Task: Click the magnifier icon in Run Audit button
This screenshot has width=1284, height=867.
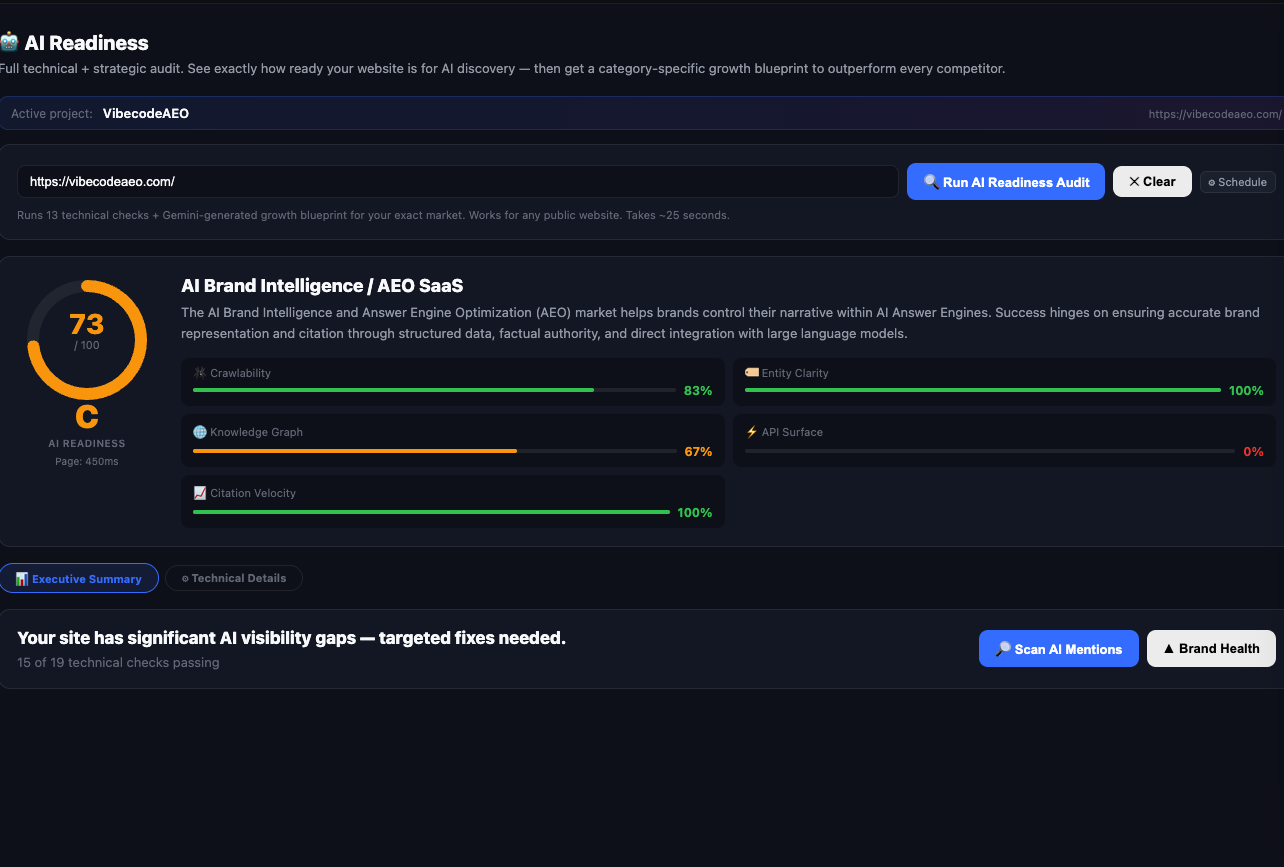Action: coord(931,182)
